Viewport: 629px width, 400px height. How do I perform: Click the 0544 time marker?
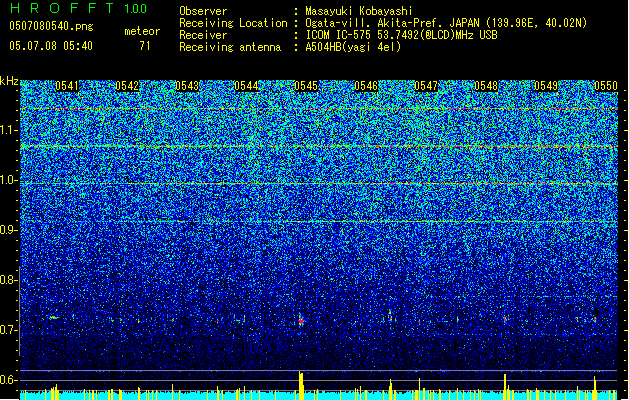point(246,86)
